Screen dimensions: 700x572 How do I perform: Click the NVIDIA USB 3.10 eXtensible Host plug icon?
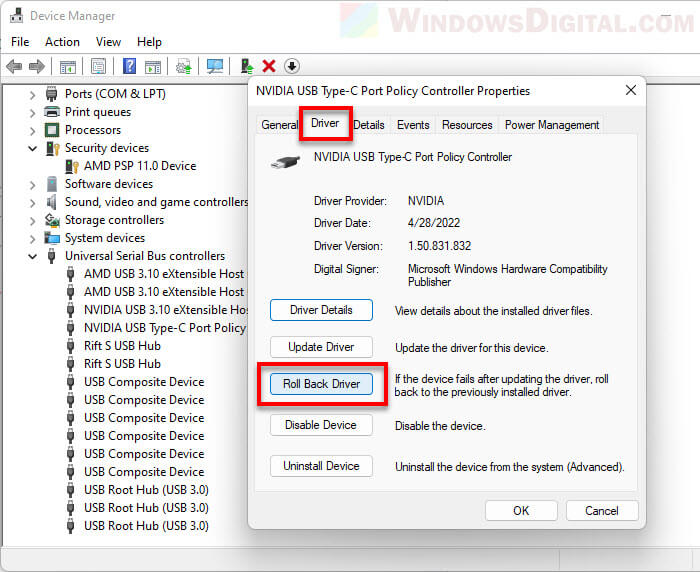[71, 310]
